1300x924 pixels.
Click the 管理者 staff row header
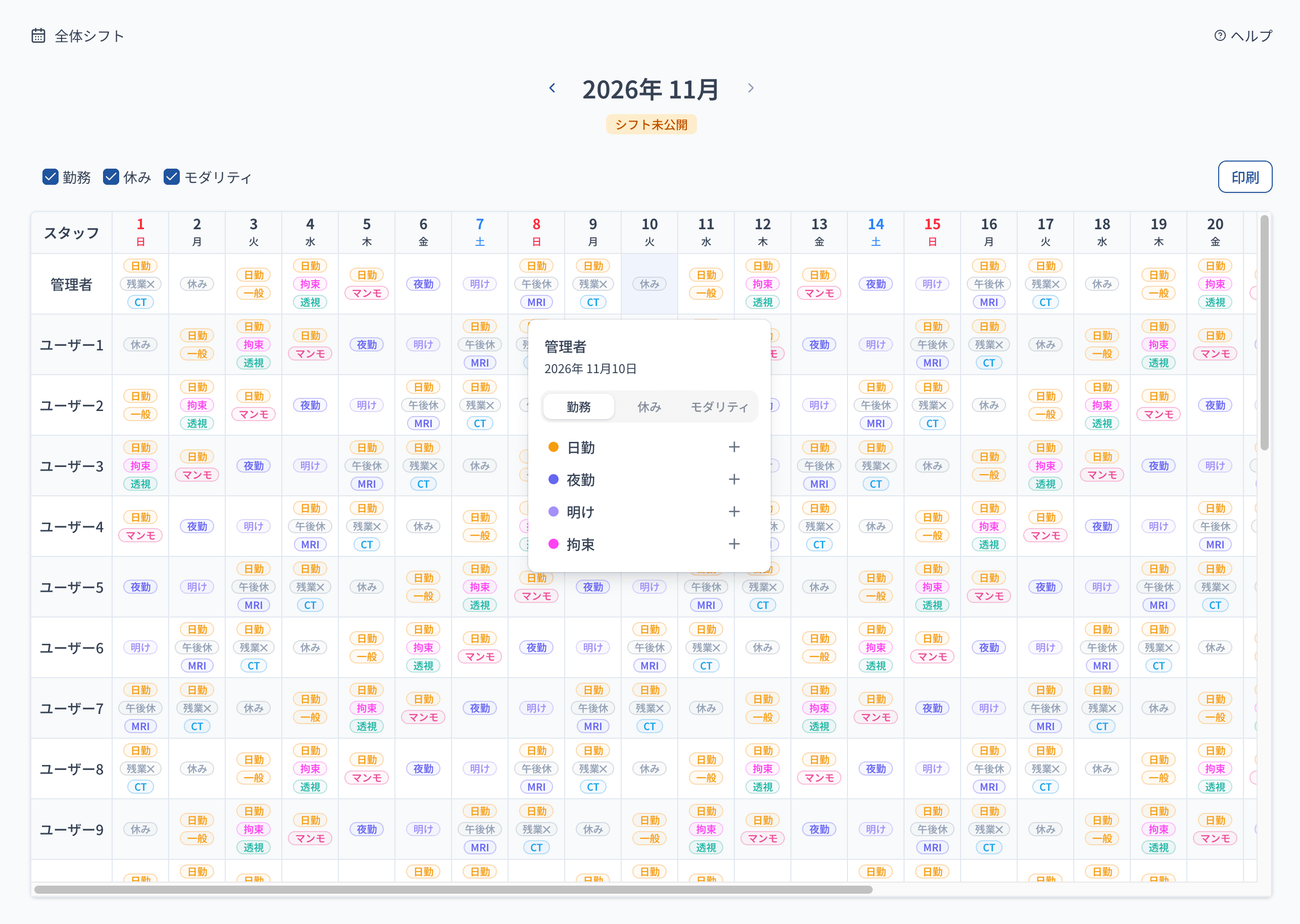[x=72, y=284]
